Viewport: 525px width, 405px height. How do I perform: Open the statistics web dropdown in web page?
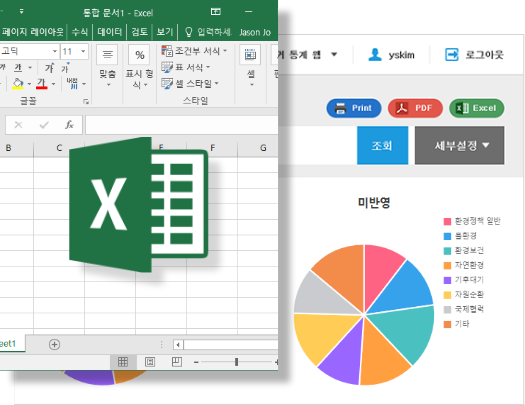(x=307, y=54)
